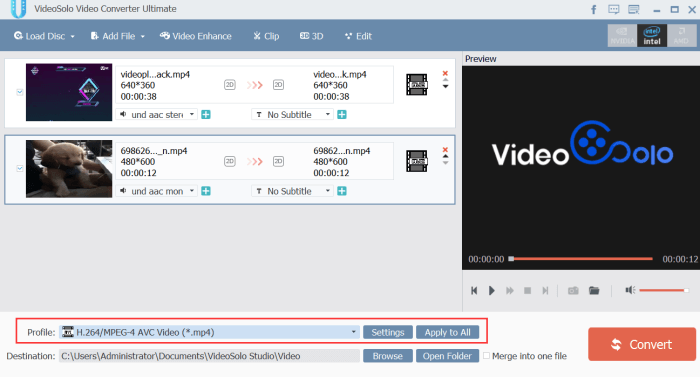Browse for destination folder
Viewport: 700px width, 377px height.
pos(388,356)
